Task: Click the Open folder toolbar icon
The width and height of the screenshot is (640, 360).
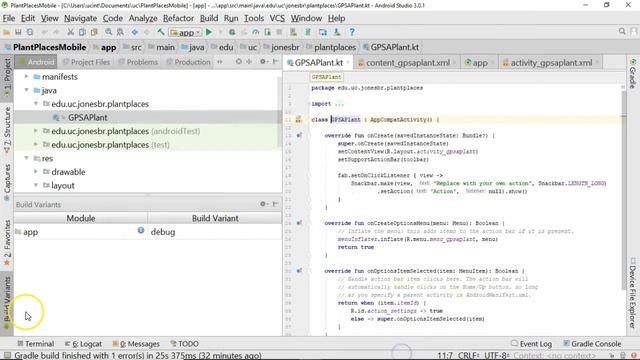Action: point(7,32)
